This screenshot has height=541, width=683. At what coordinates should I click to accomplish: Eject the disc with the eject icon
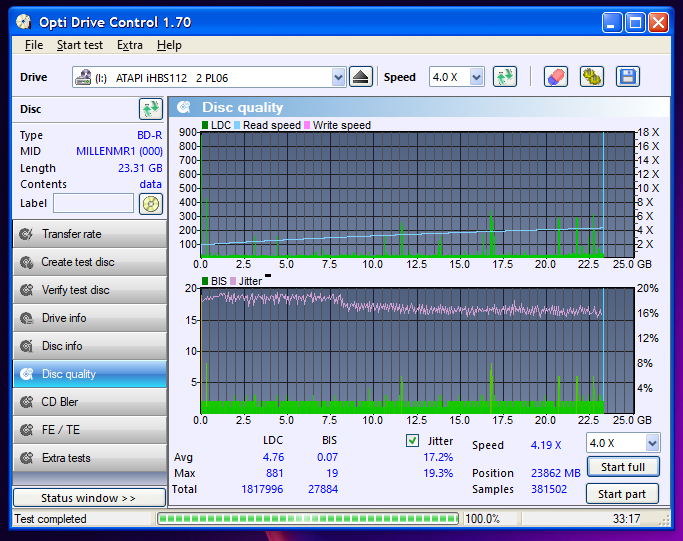point(361,78)
